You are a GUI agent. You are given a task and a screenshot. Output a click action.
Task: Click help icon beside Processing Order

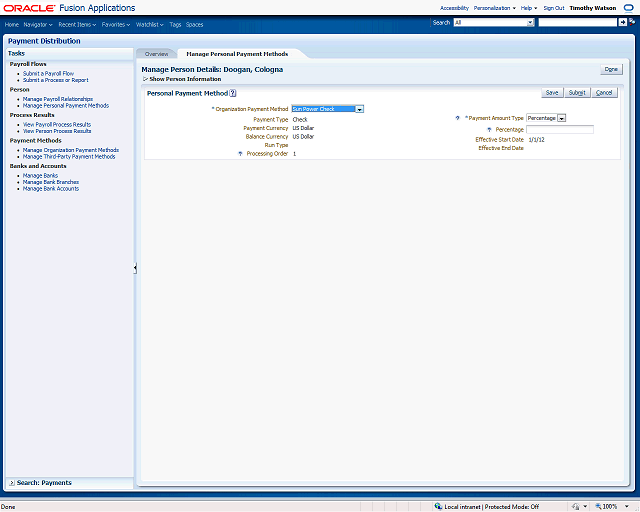pos(240,154)
